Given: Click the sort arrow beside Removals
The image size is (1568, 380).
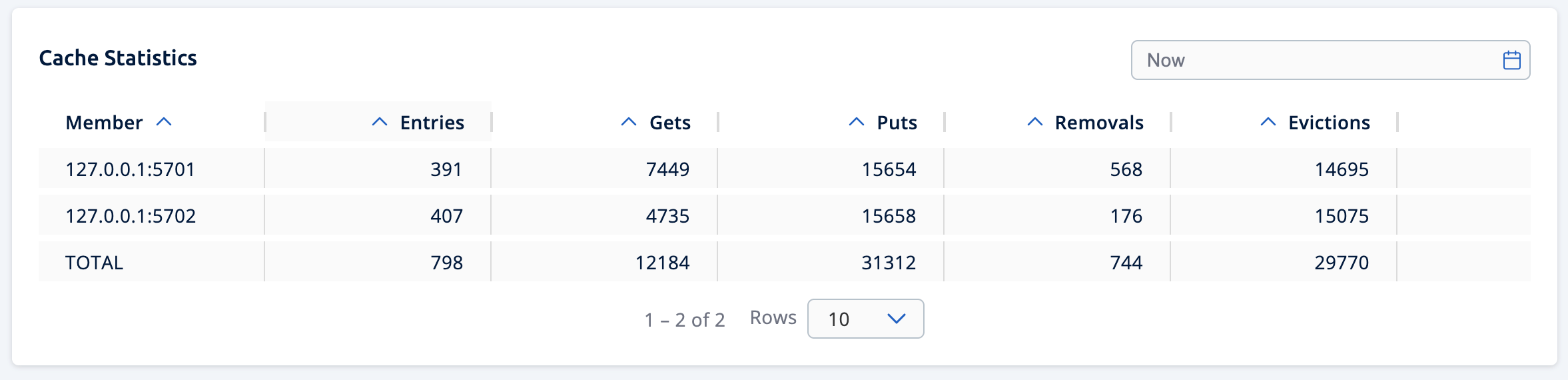Looking at the screenshot, I should (1035, 122).
